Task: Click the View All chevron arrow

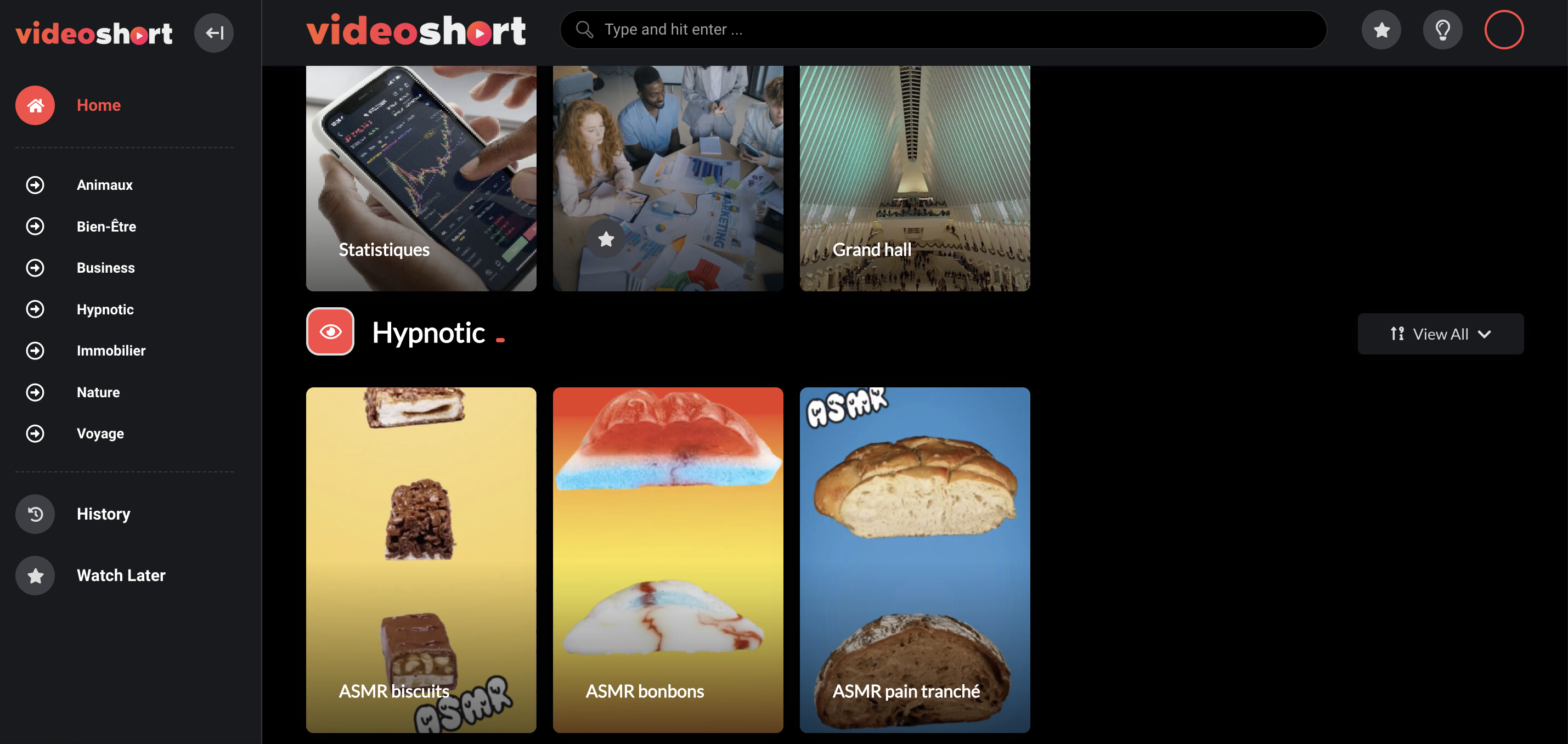Action: coord(1485,334)
